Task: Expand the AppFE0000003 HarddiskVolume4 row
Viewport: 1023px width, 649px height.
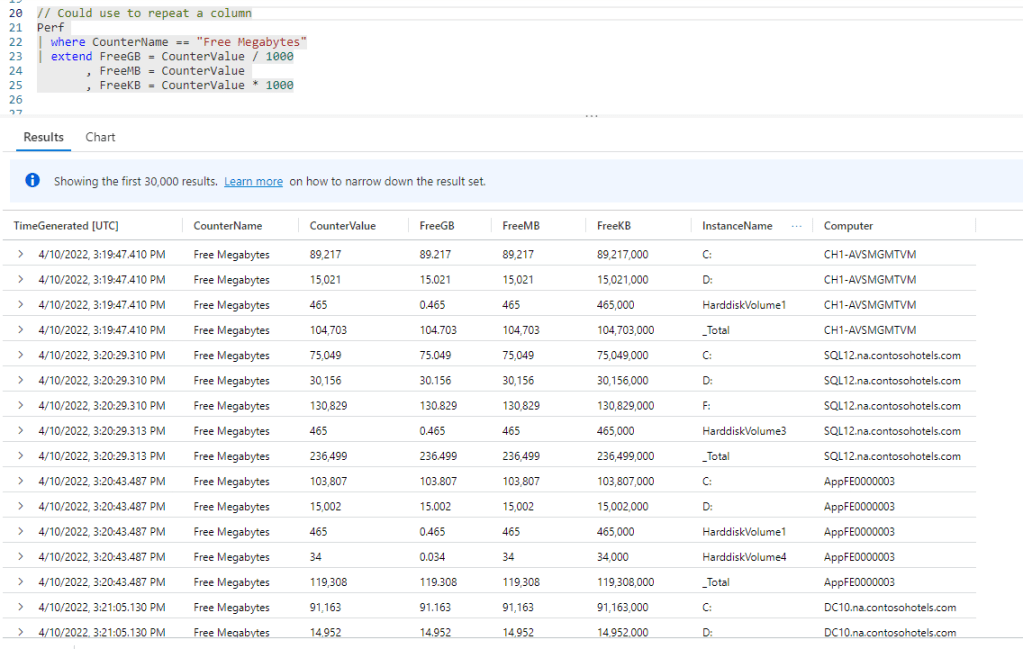Action: coord(20,557)
